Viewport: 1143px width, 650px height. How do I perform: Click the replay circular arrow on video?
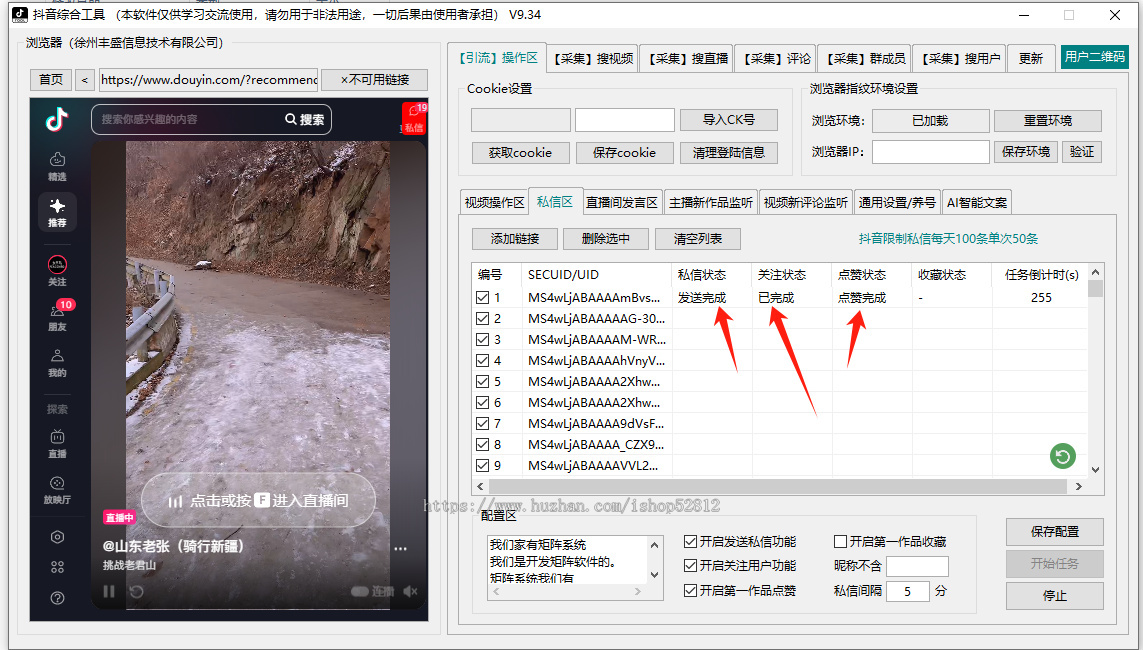point(136,591)
